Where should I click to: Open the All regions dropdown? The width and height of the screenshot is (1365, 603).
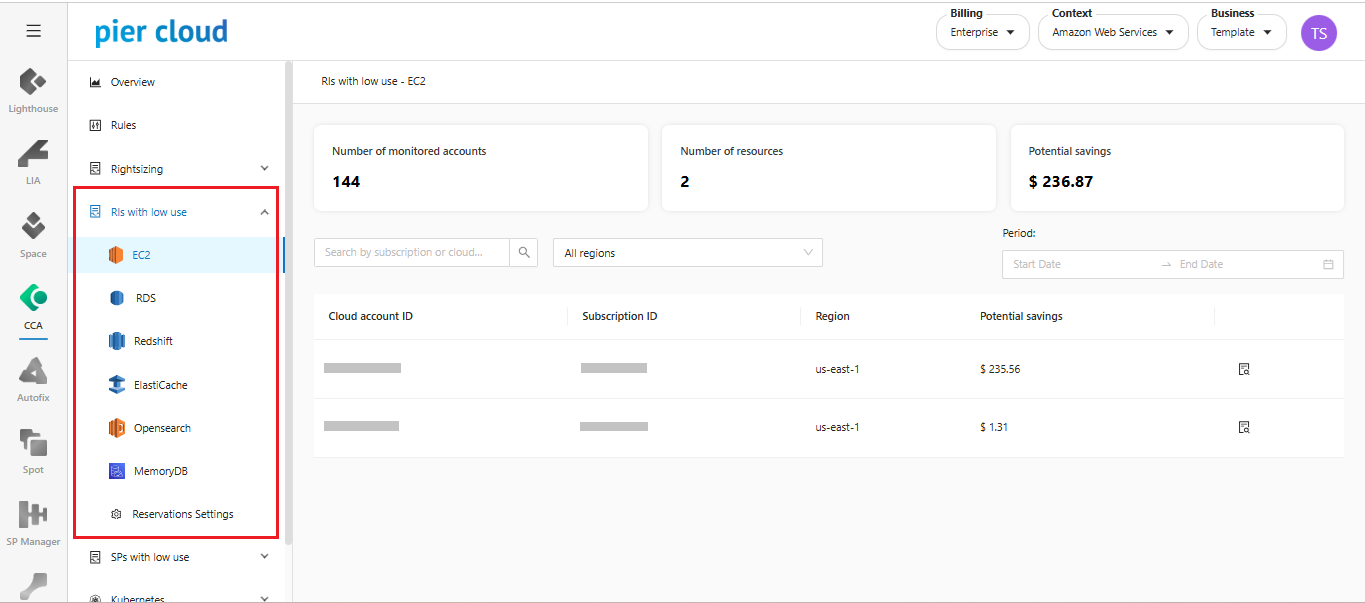687,253
